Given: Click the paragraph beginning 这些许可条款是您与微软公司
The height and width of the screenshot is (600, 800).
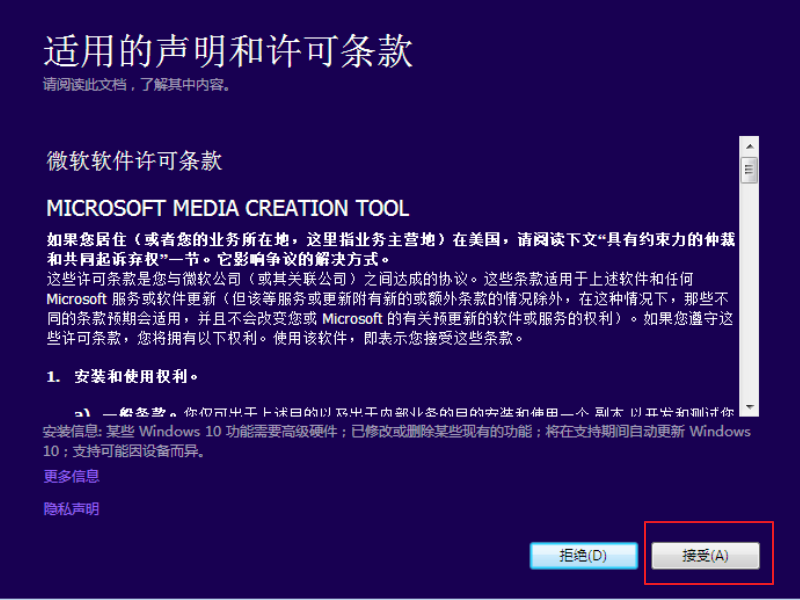Looking at the screenshot, I should click(x=390, y=308).
